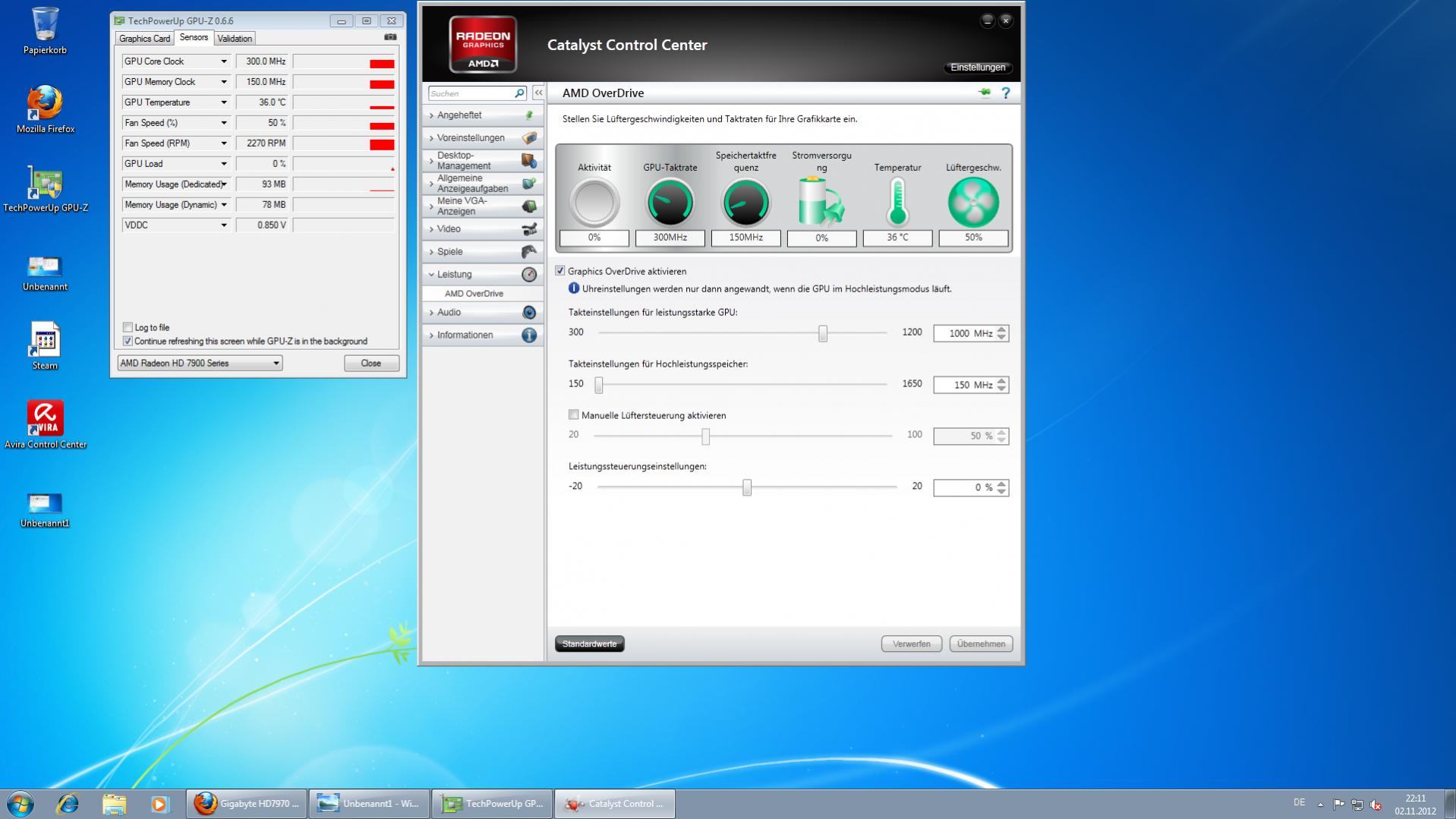Open the GPU Core Clock sensor dropdown
The image size is (1456, 819).
224,61
